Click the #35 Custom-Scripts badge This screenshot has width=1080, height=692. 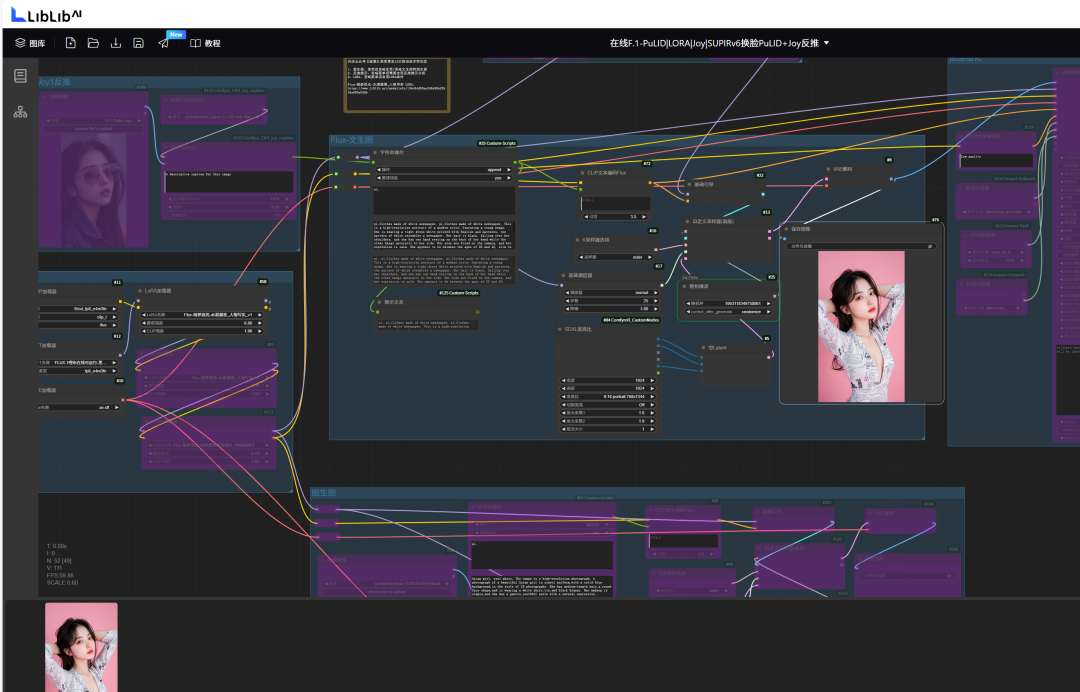pyautogui.click(x=497, y=143)
